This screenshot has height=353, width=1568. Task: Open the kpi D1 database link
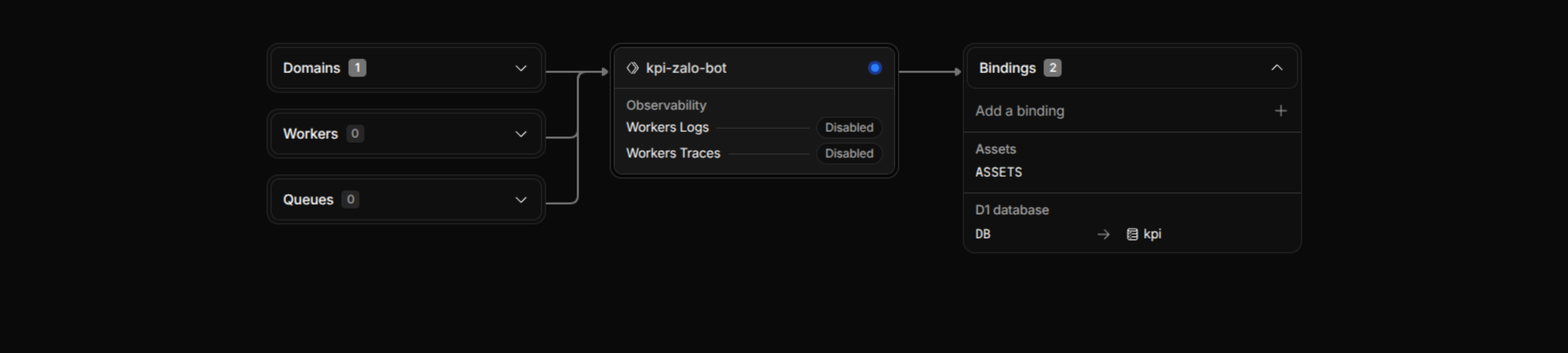pos(1152,234)
